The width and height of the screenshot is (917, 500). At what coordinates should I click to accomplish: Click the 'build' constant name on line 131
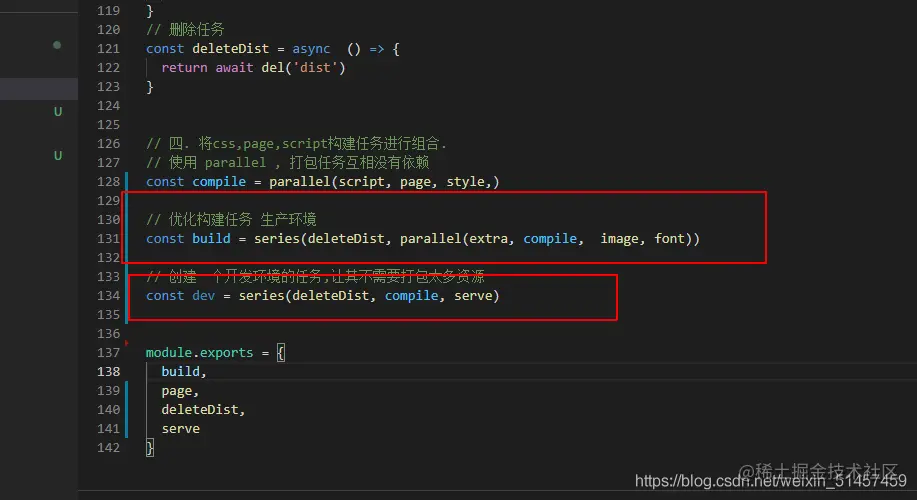(211, 238)
